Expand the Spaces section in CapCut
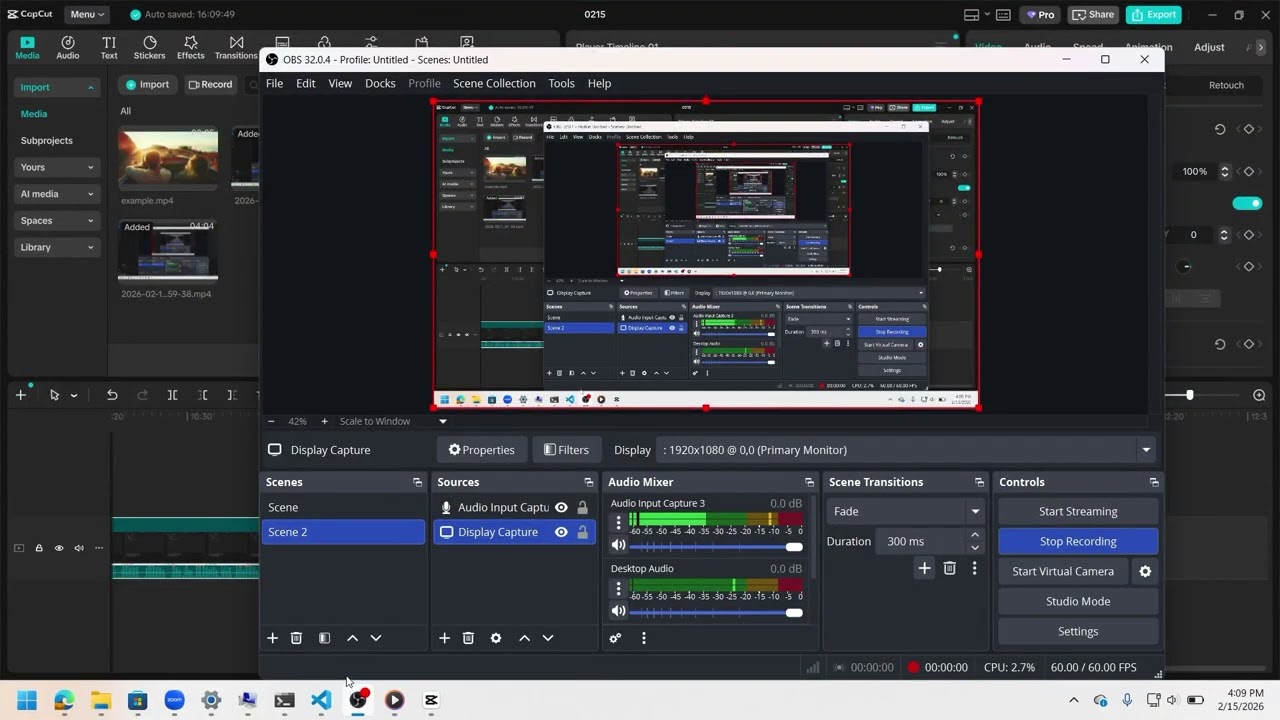This screenshot has height=720, width=1280. tap(57, 220)
